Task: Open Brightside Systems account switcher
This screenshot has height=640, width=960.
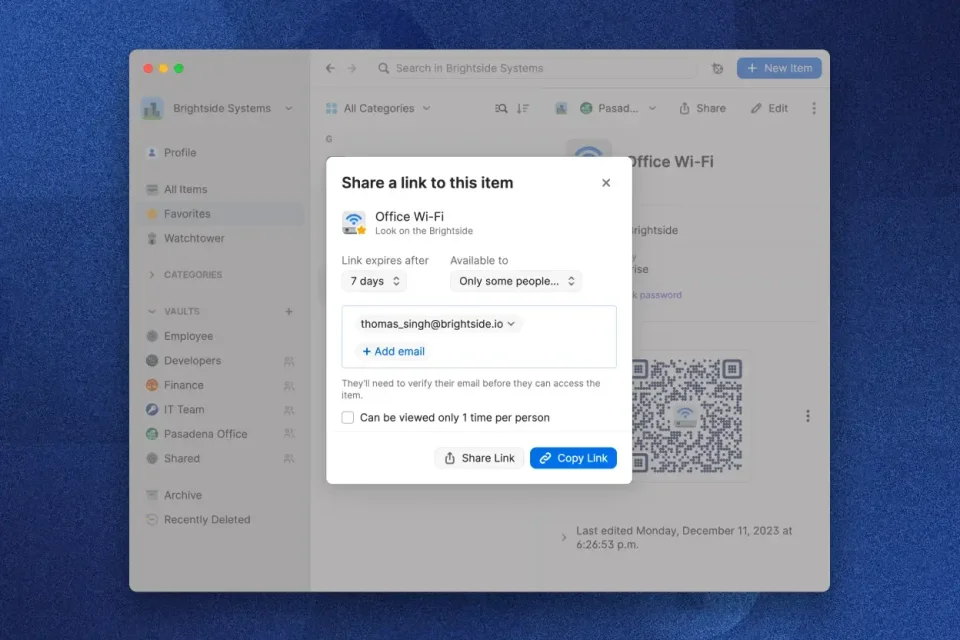Action: click(217, 108)
